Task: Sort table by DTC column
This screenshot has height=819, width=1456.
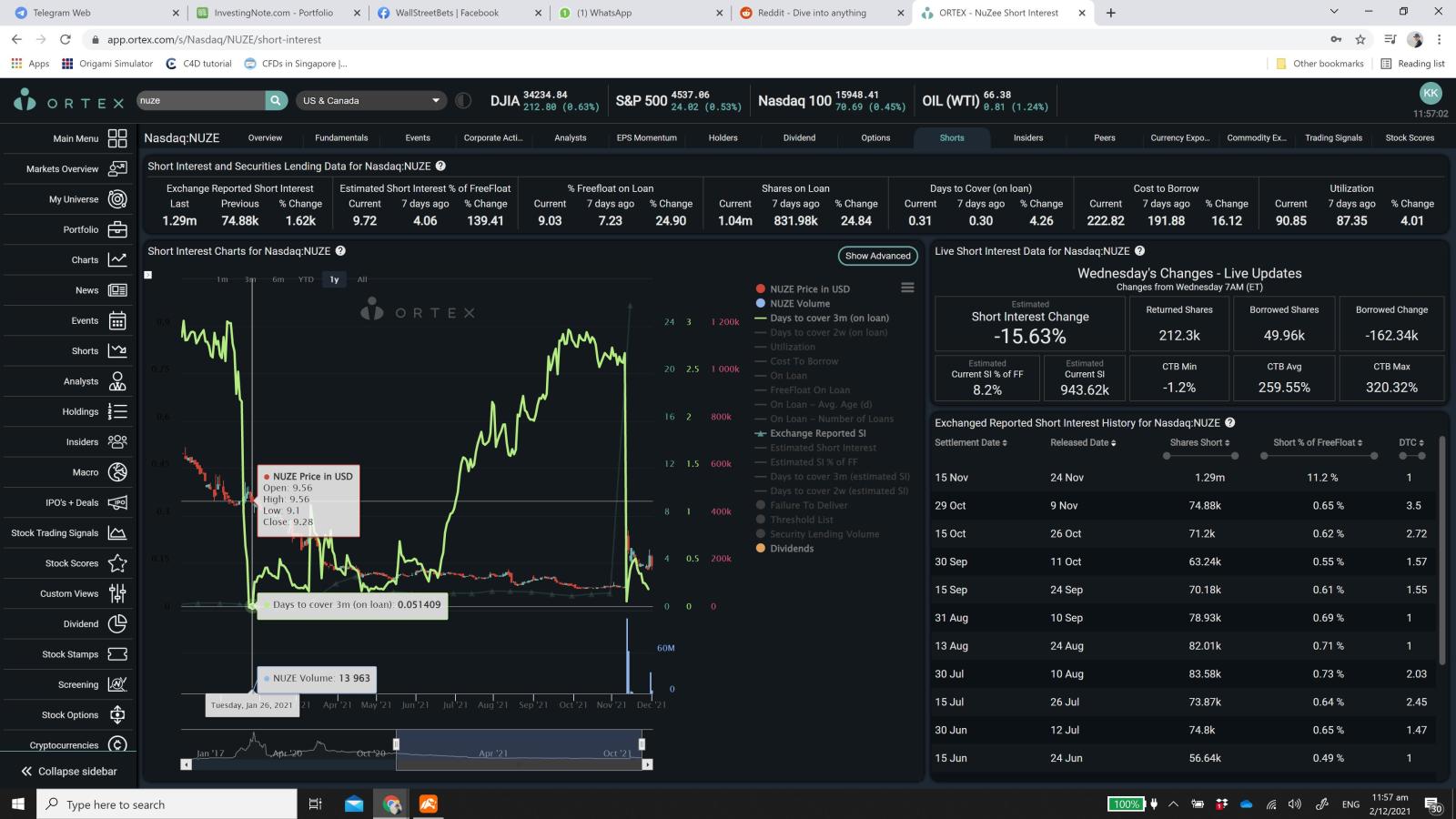Action: point(1411,442)
